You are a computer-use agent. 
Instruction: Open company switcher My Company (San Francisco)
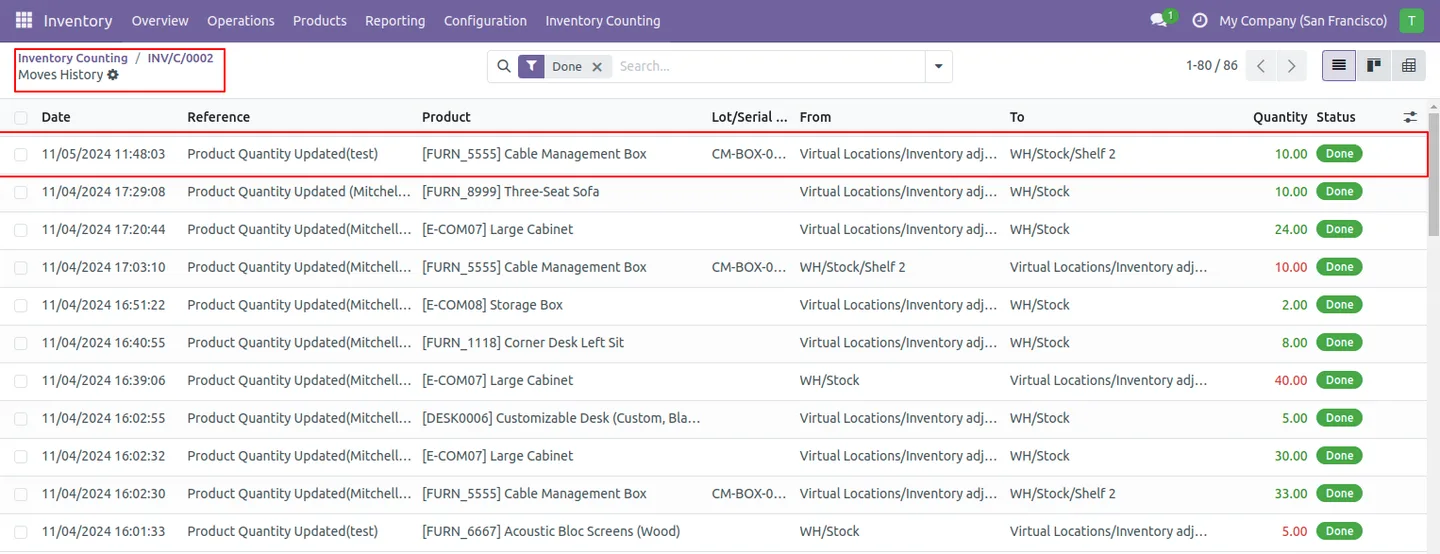(x=1303, y=20)
